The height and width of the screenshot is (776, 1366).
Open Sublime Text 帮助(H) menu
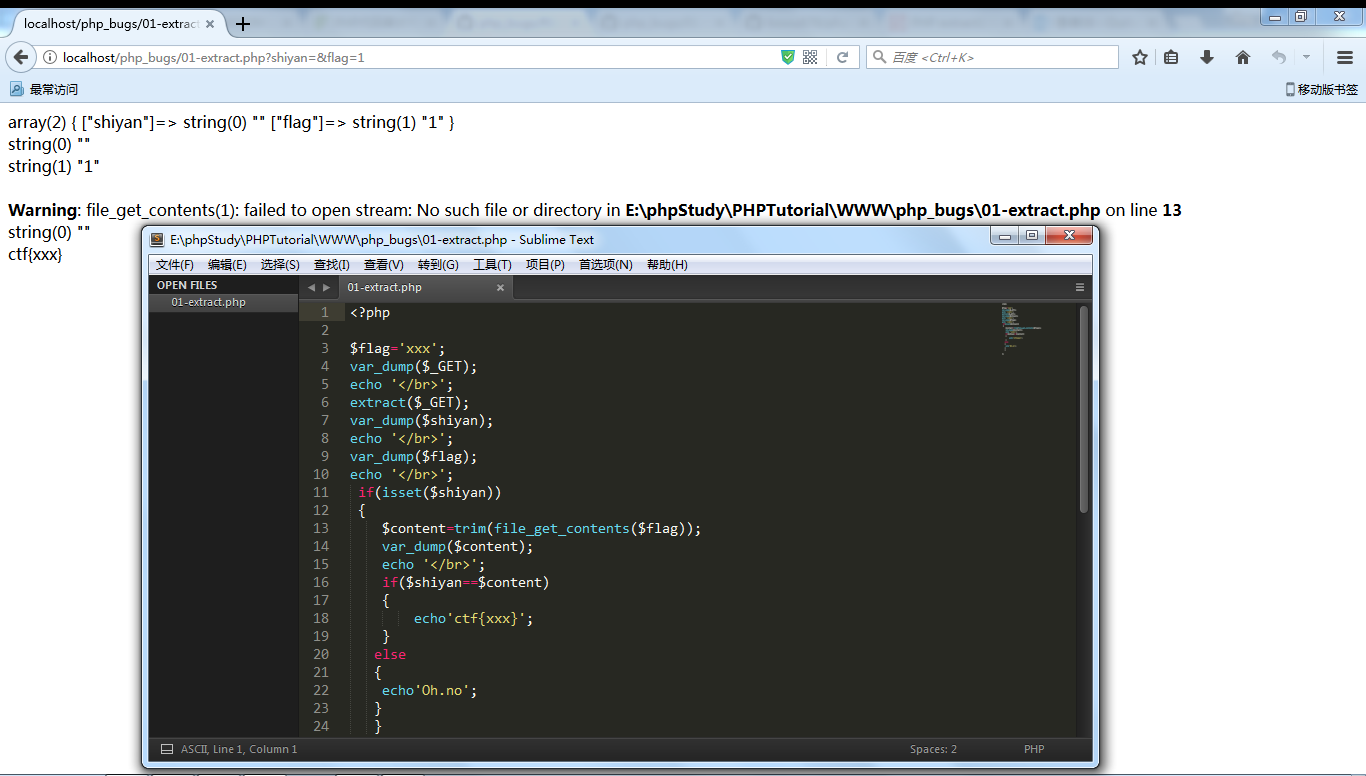coord(667,265)
